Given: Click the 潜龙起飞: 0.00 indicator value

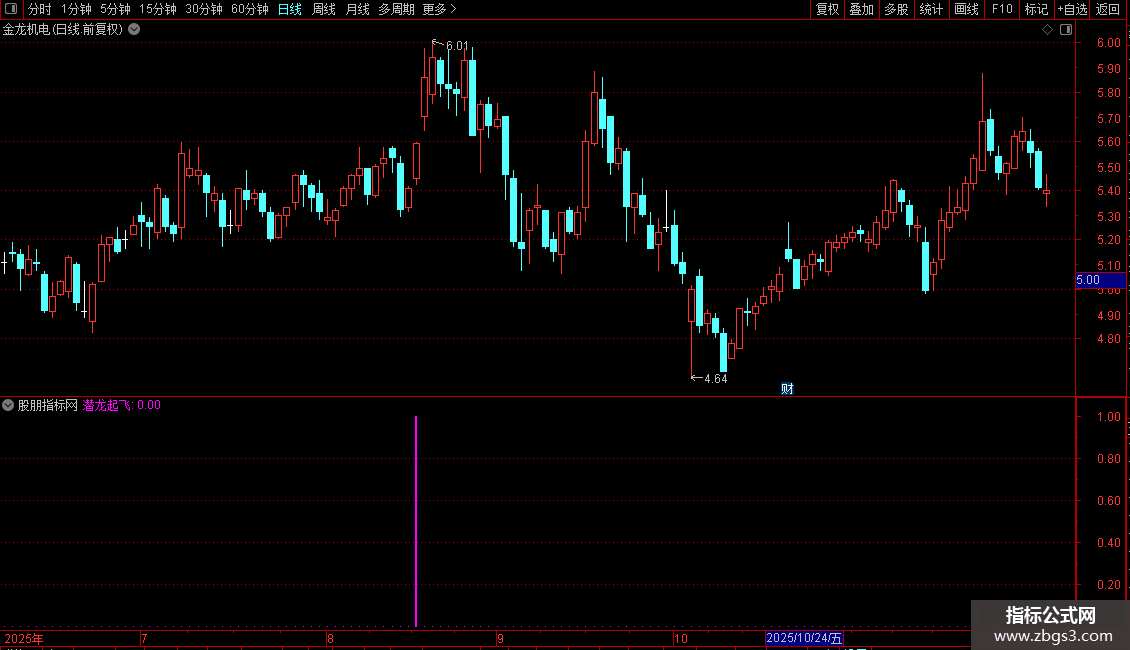Looking at the screenshot, I should tap(122, 405).
